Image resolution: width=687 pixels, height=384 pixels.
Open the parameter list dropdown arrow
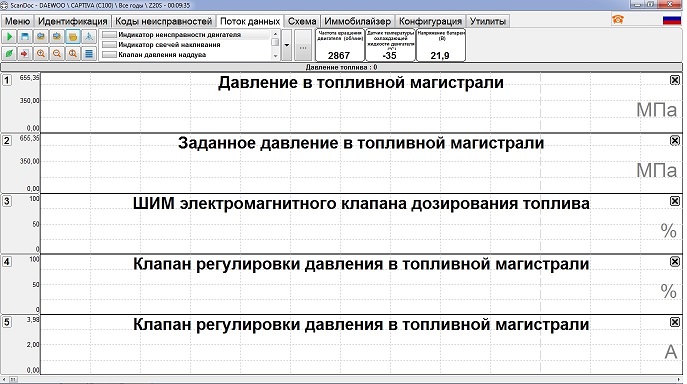pos(287,45)
